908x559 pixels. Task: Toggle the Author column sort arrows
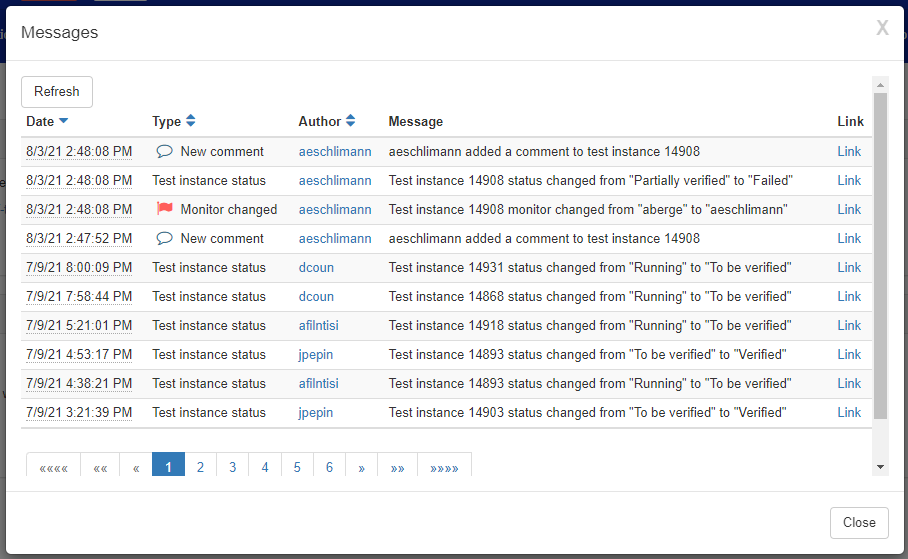point(350,120)
